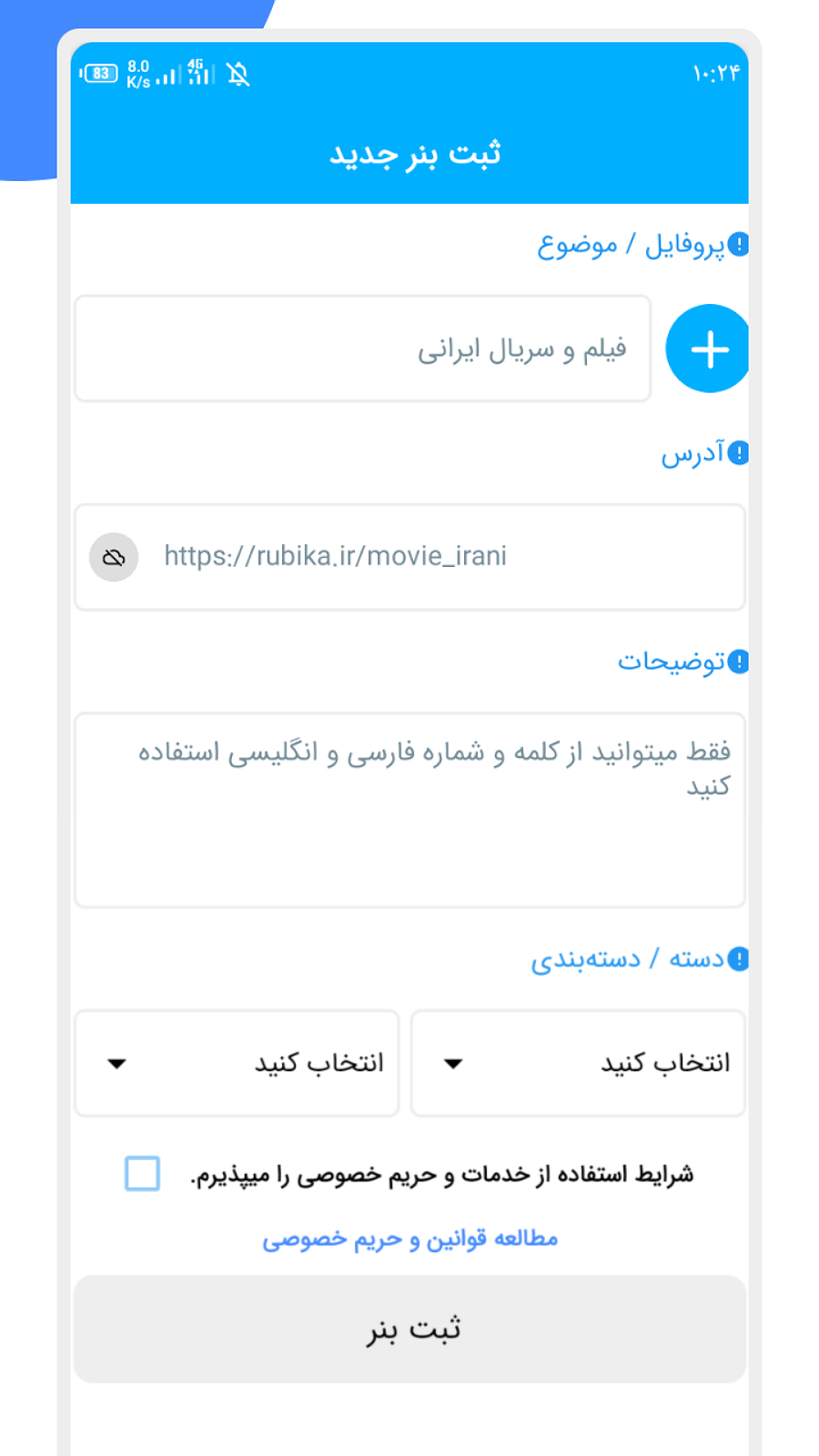Tap the muted notification bell in status bar
Image resolution: width=819 pixels, height=1456 pixels.
[238, 75]
